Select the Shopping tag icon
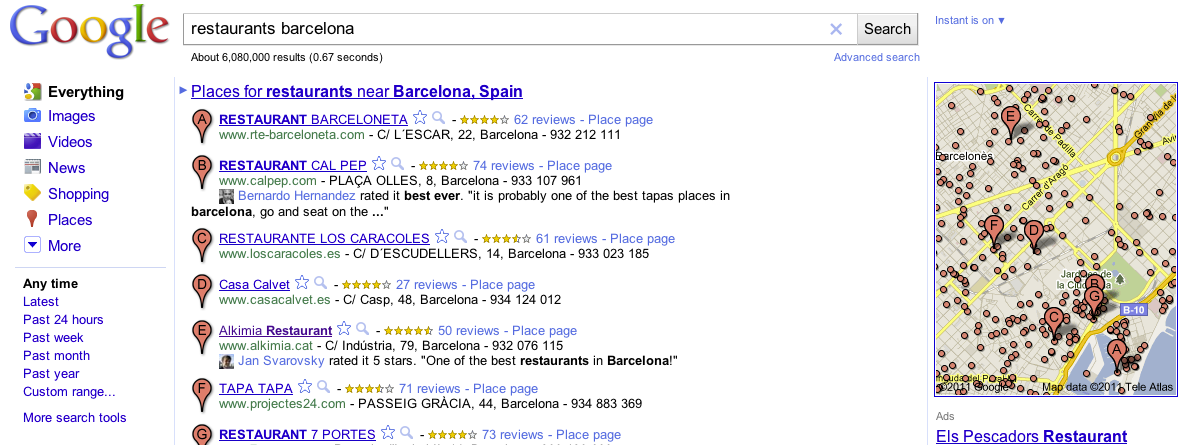1187x445 pixels. click(x=32, y=194)
